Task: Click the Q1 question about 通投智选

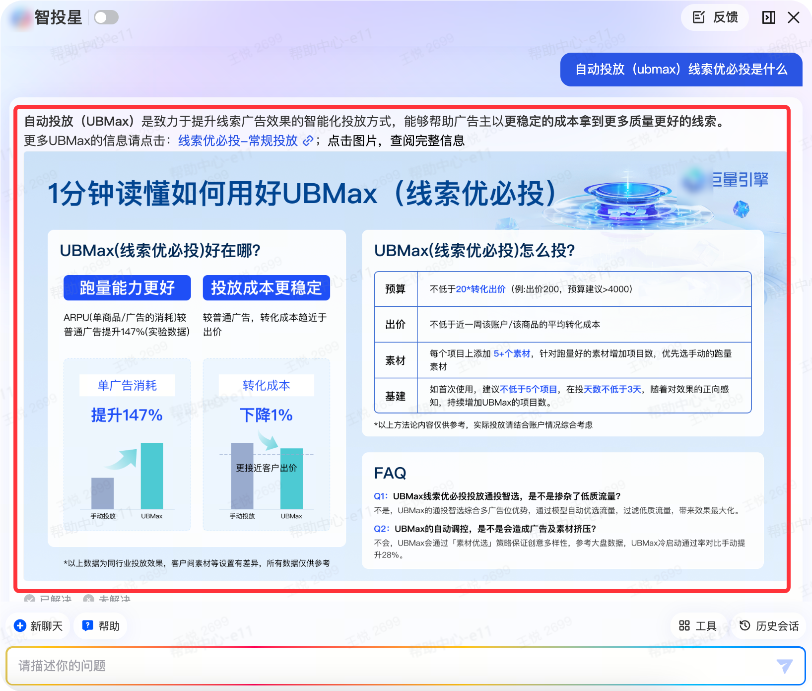Action: 497,496
